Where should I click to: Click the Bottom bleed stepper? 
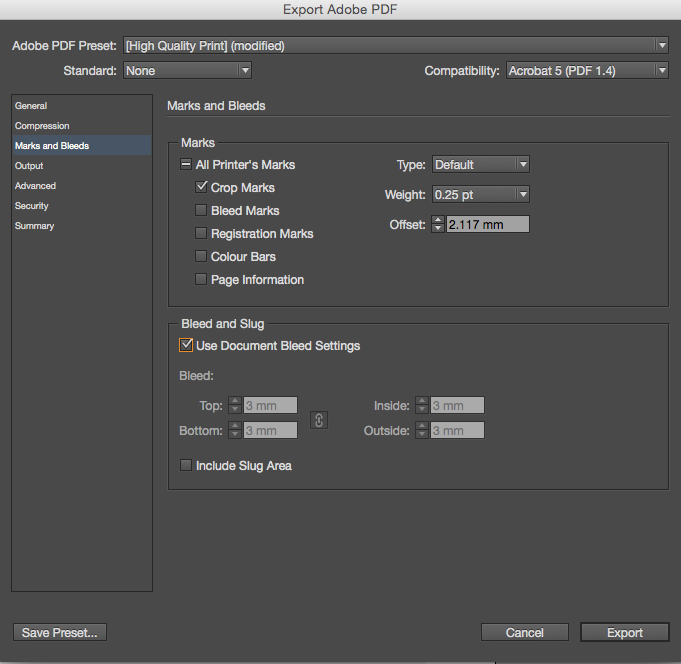(235, 430)
